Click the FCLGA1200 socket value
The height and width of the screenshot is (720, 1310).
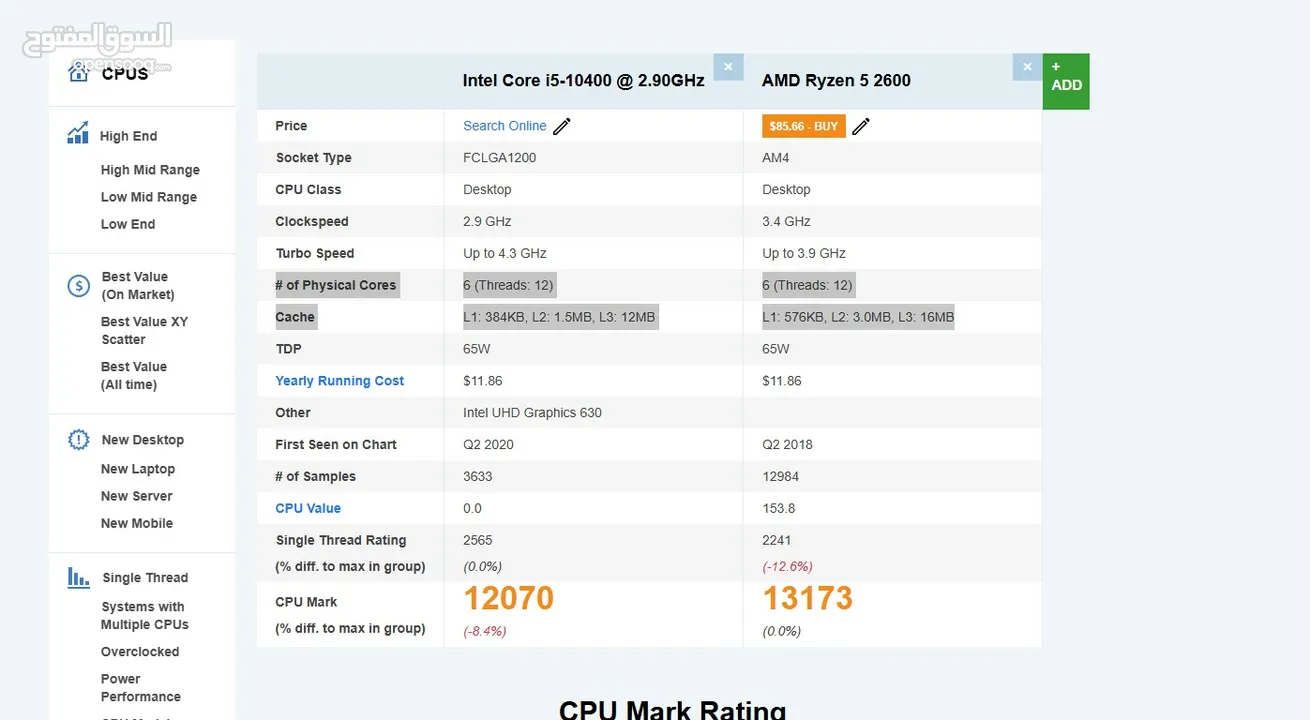[500, 158]
